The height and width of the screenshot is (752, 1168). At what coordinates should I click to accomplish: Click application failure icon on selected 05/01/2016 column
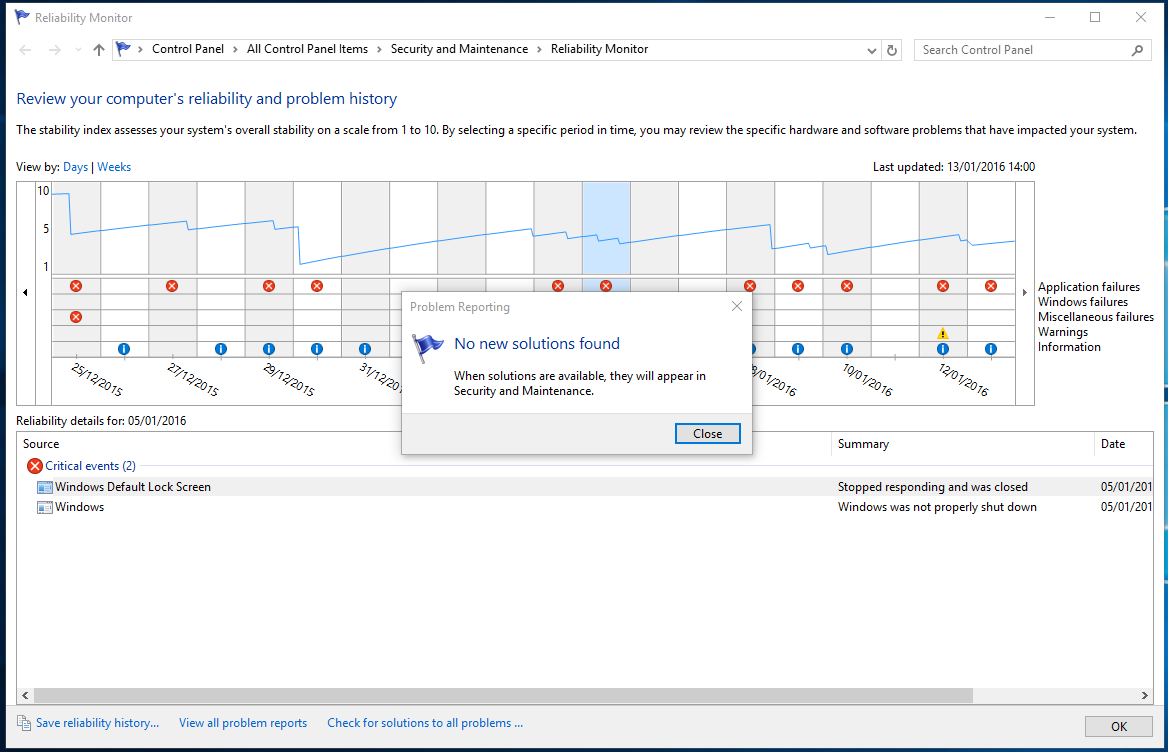pyautogui.click(x=606, y=286)
